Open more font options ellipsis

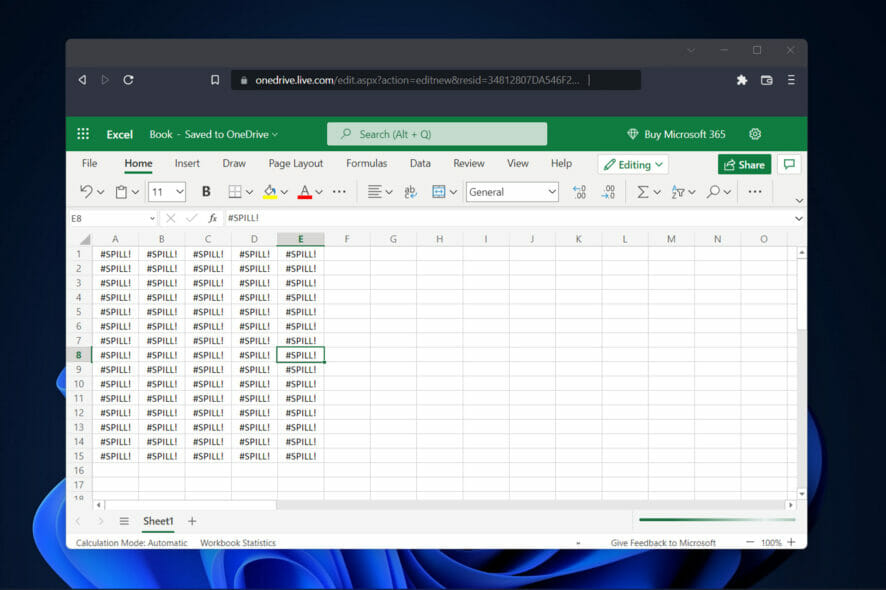point(339,192)
